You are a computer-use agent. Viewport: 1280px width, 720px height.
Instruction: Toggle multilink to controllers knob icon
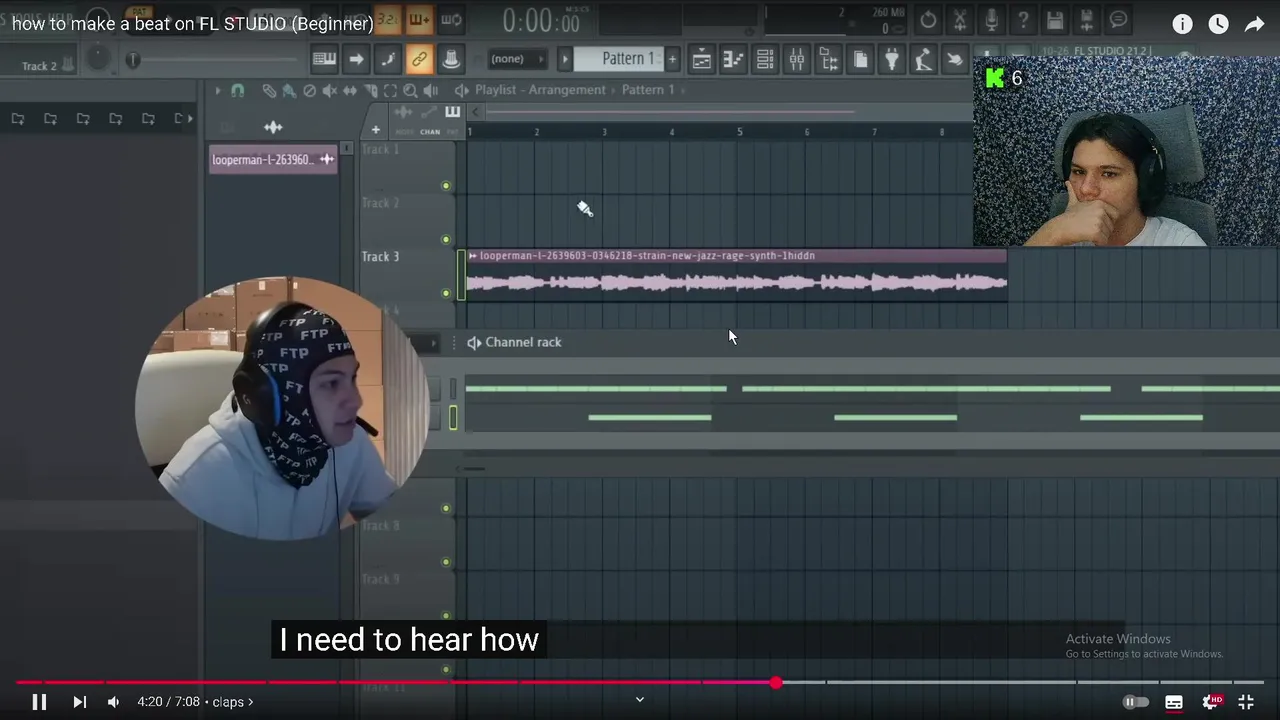(x=451, y=59)
